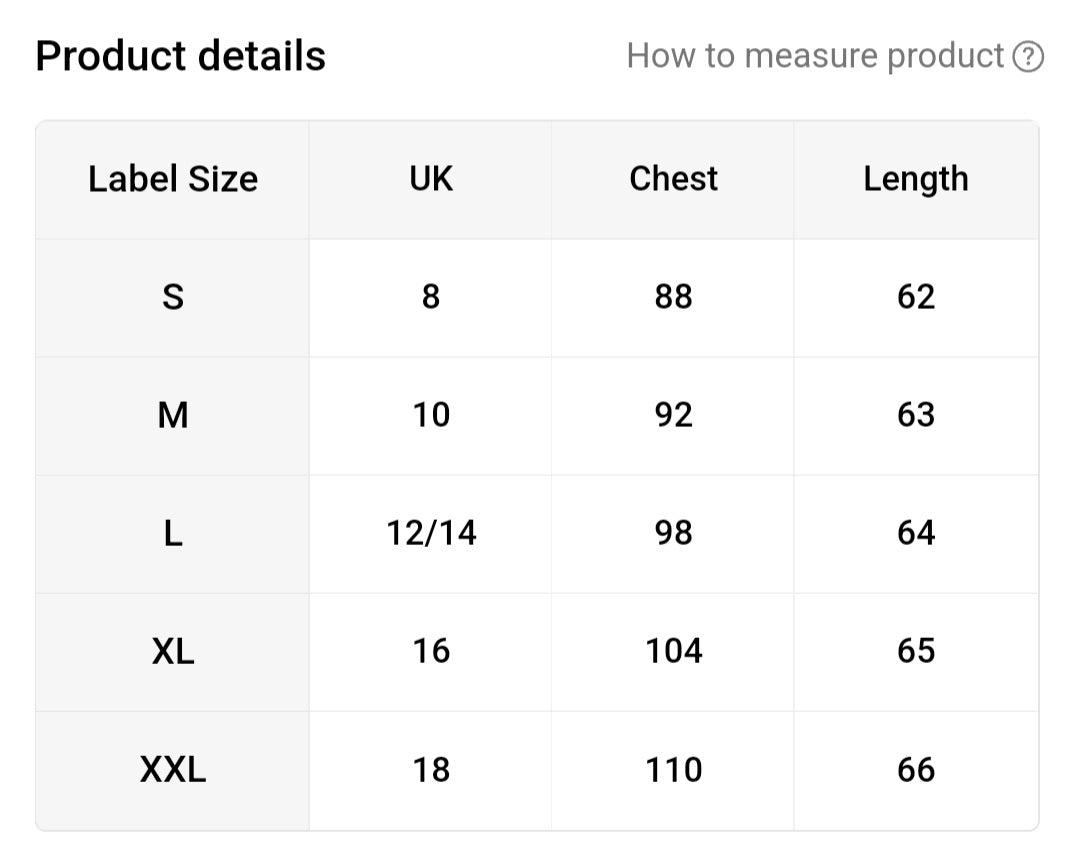This screenshot has width=1080, height=847.
Task: Select the XL label size cell
Action: pyautogui.click(x=173, y=652)
